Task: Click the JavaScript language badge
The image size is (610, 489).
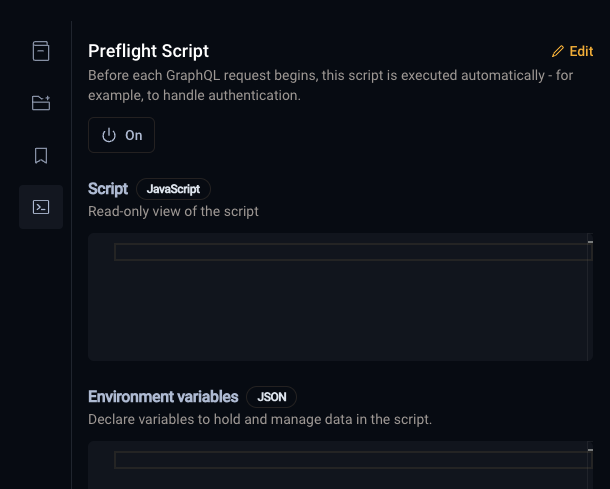Action: click(x=174, y=188)
